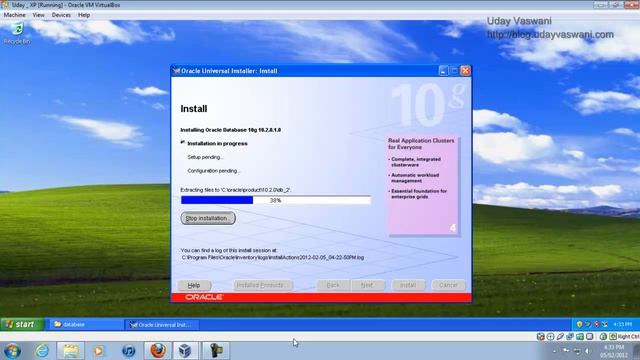
Task: Click the host volume speaker icon
Action: coord(587,351)
